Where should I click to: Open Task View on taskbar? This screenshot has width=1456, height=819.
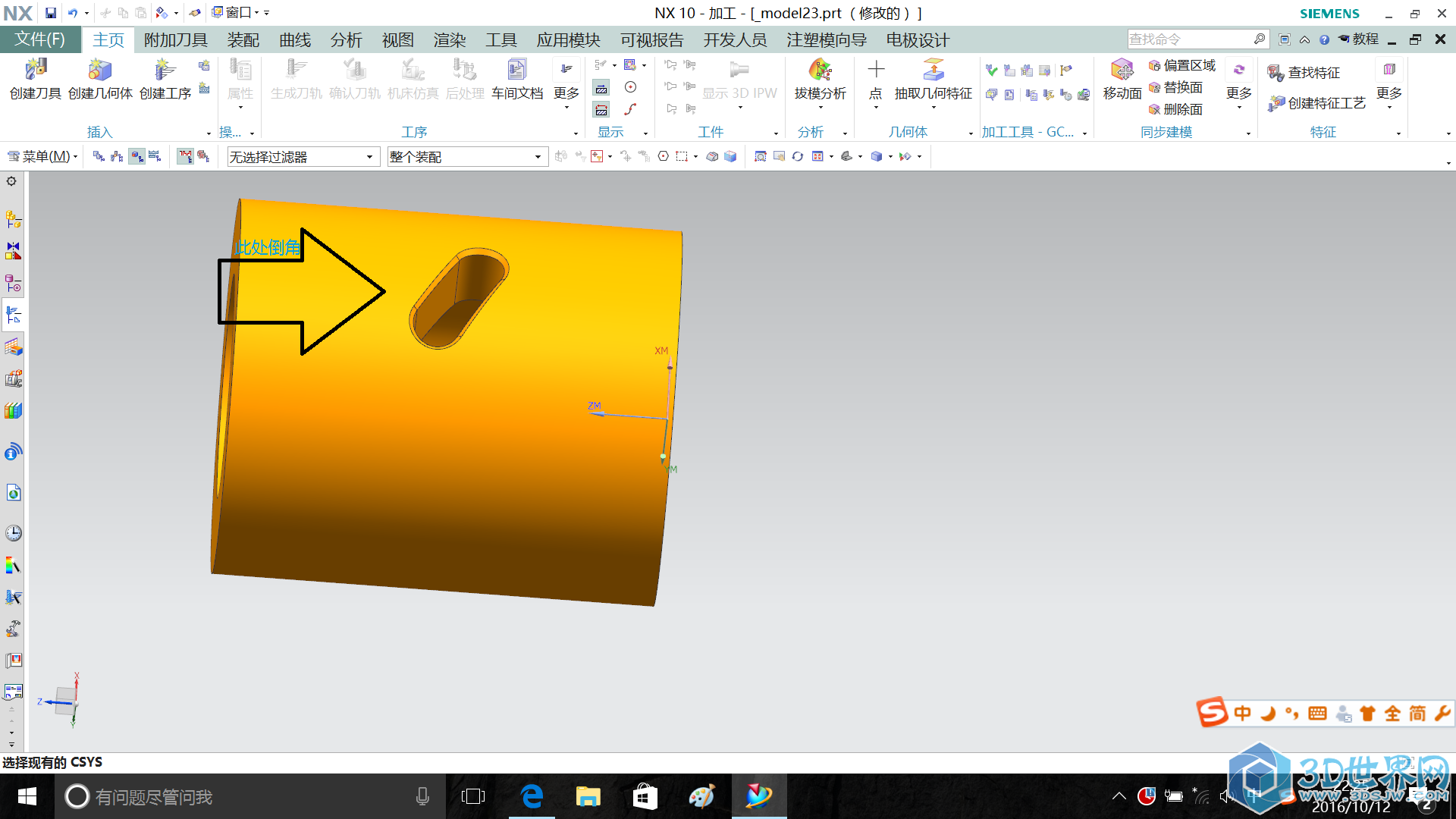click(473, 796)
